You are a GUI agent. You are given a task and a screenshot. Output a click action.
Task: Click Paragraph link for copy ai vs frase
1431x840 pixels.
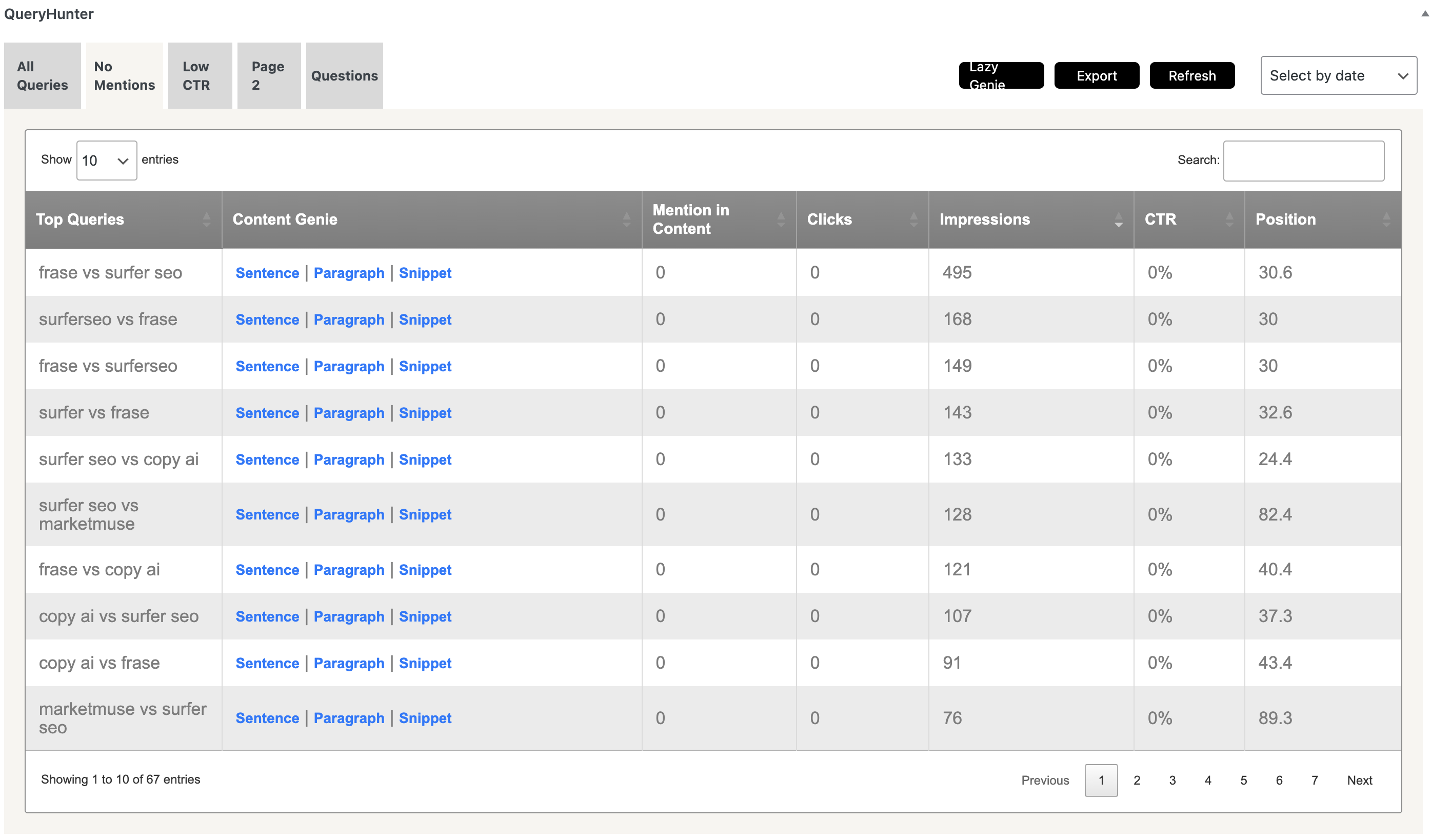click(x=349, y=662)
